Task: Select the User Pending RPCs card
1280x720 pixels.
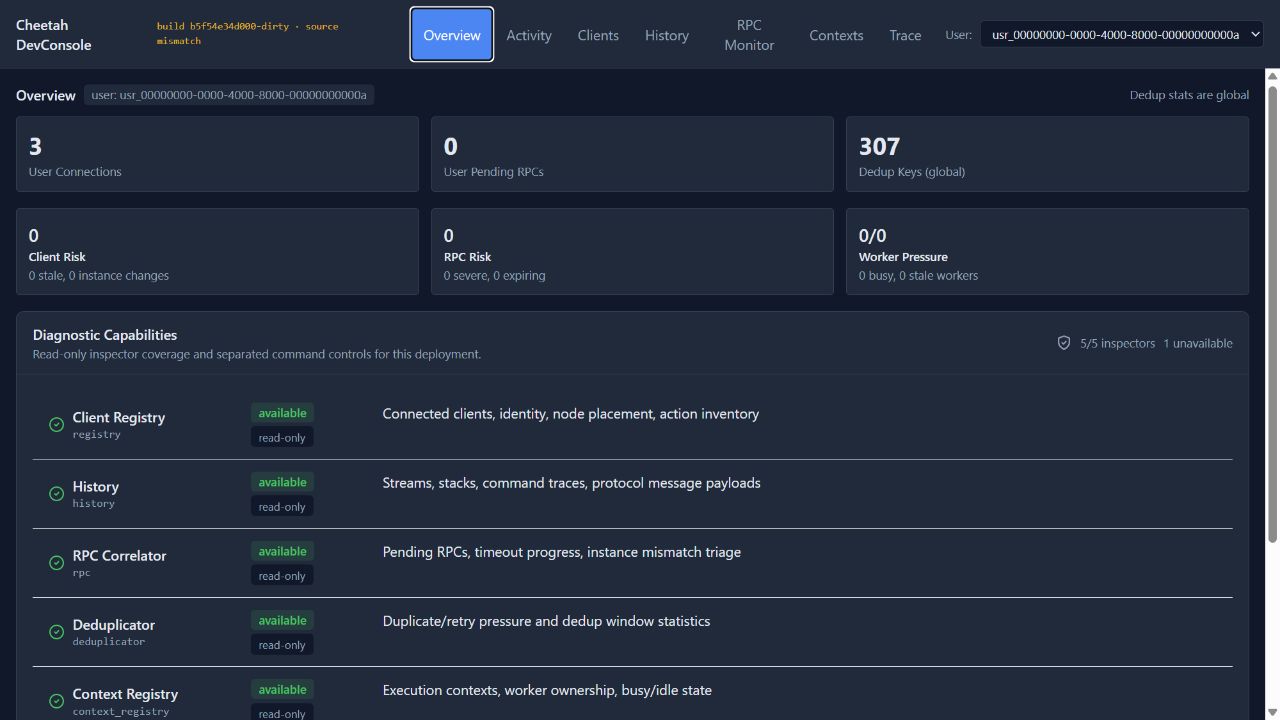Action: coord(632,154)
